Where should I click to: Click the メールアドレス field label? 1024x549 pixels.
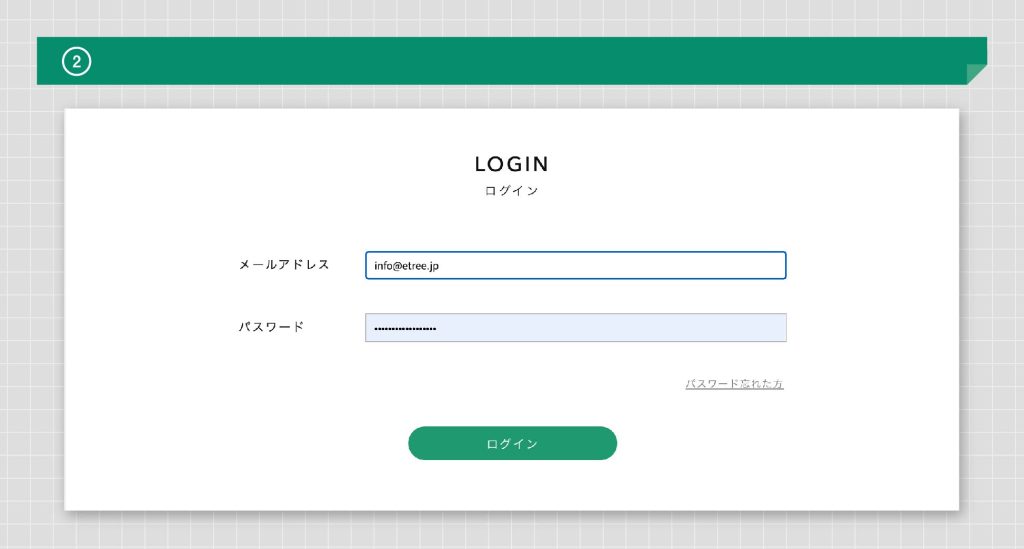(x=284, y=265)
